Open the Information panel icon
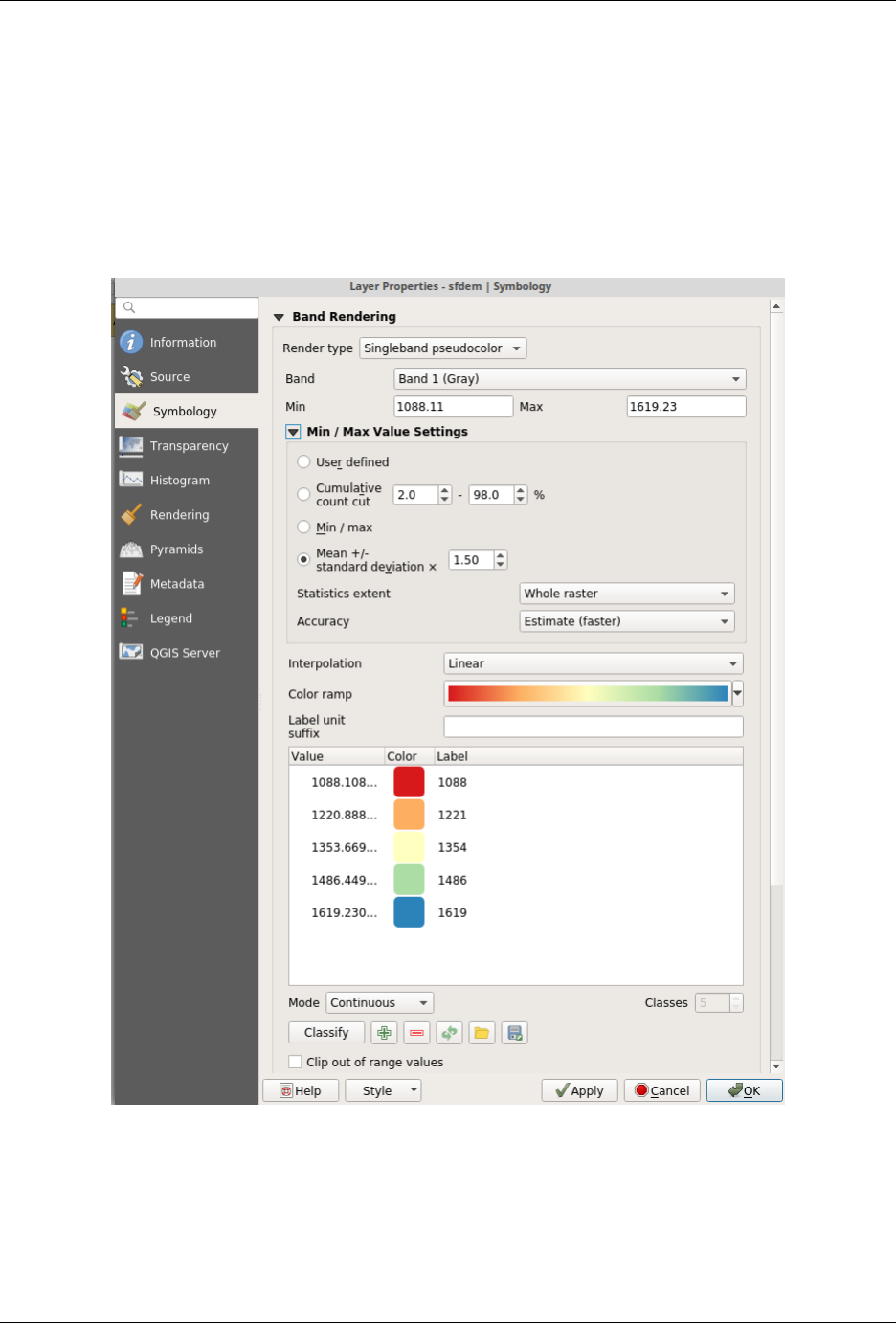The image size is (896, 1323). (131, 342)
